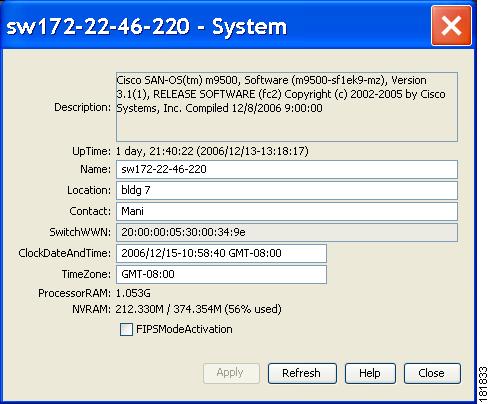This screenshot has width=490, height=404.
Task: Click into the Location field 'bldg 7'
Action: [287, 190]
